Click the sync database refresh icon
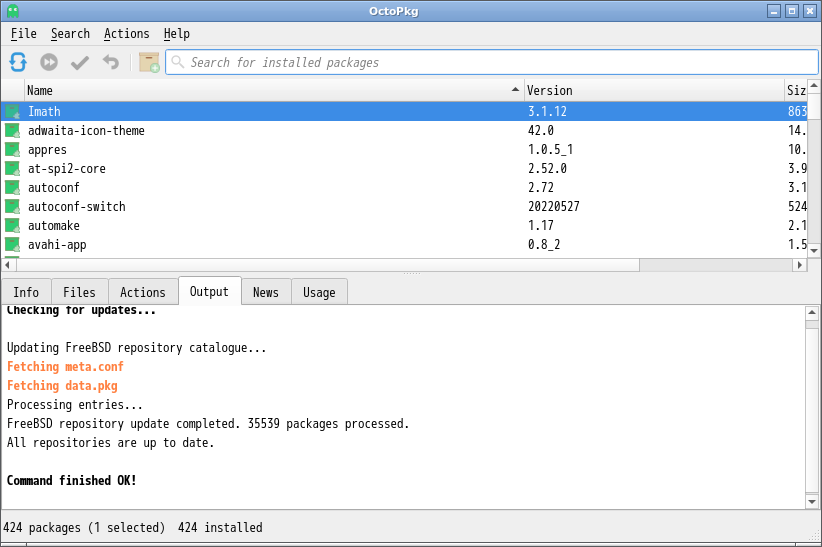Viewport: 822px width, 547px height. pyautogui.click(x=18, y=62)
